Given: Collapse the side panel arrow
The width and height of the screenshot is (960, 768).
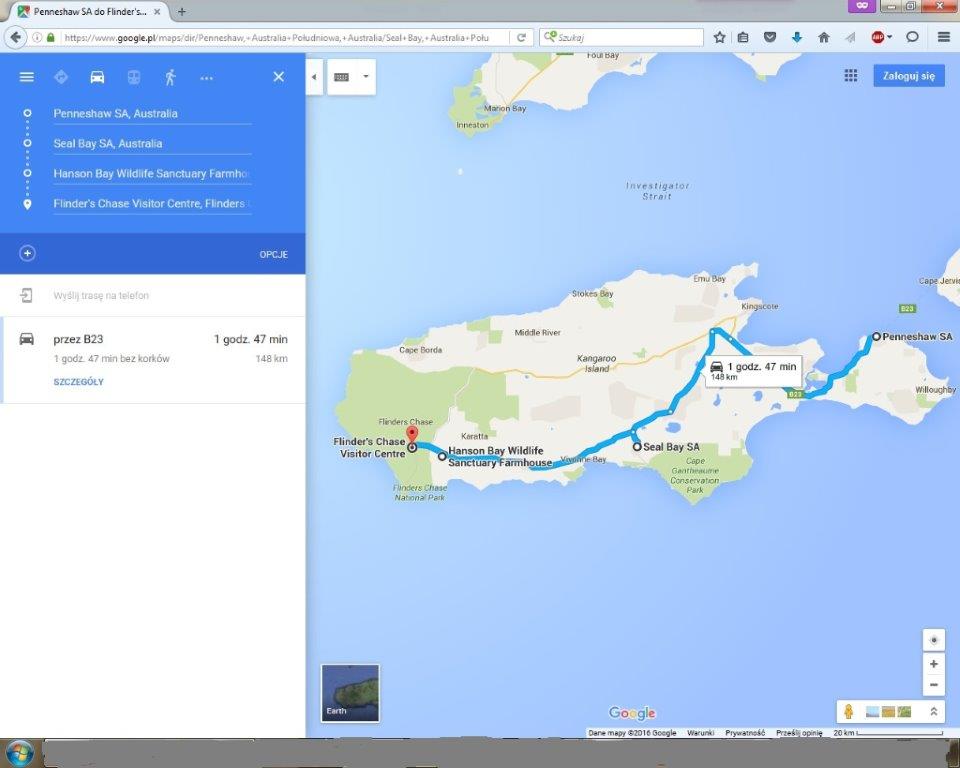Looking at the screenshot, I should coord(314,77).
